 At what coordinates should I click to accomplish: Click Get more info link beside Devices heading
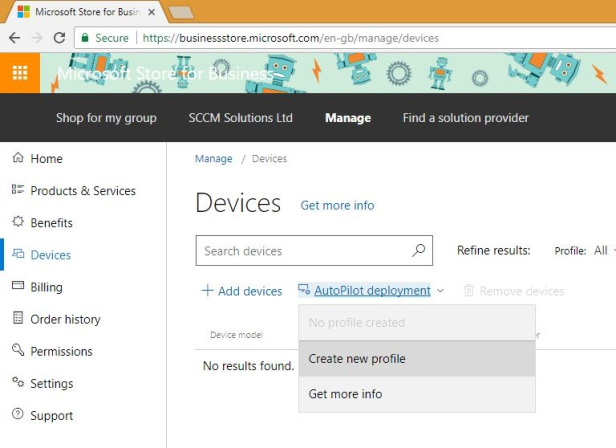click(337, 205)
